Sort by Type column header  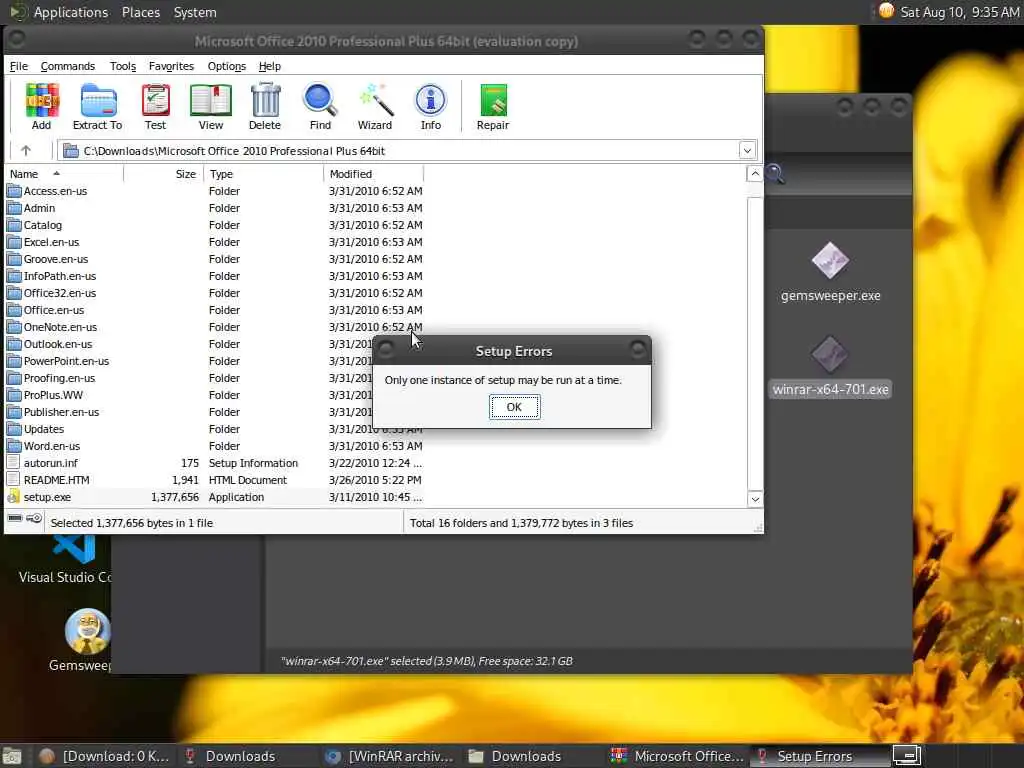[263, 174]
